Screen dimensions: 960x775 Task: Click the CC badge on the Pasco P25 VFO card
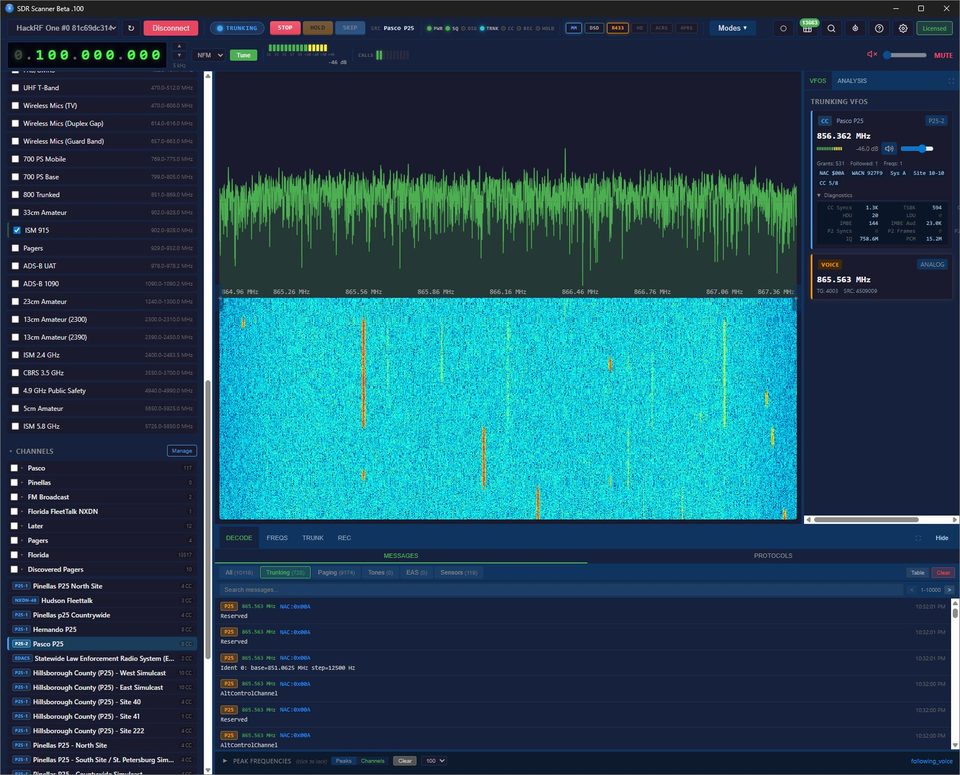click(825, 121)
